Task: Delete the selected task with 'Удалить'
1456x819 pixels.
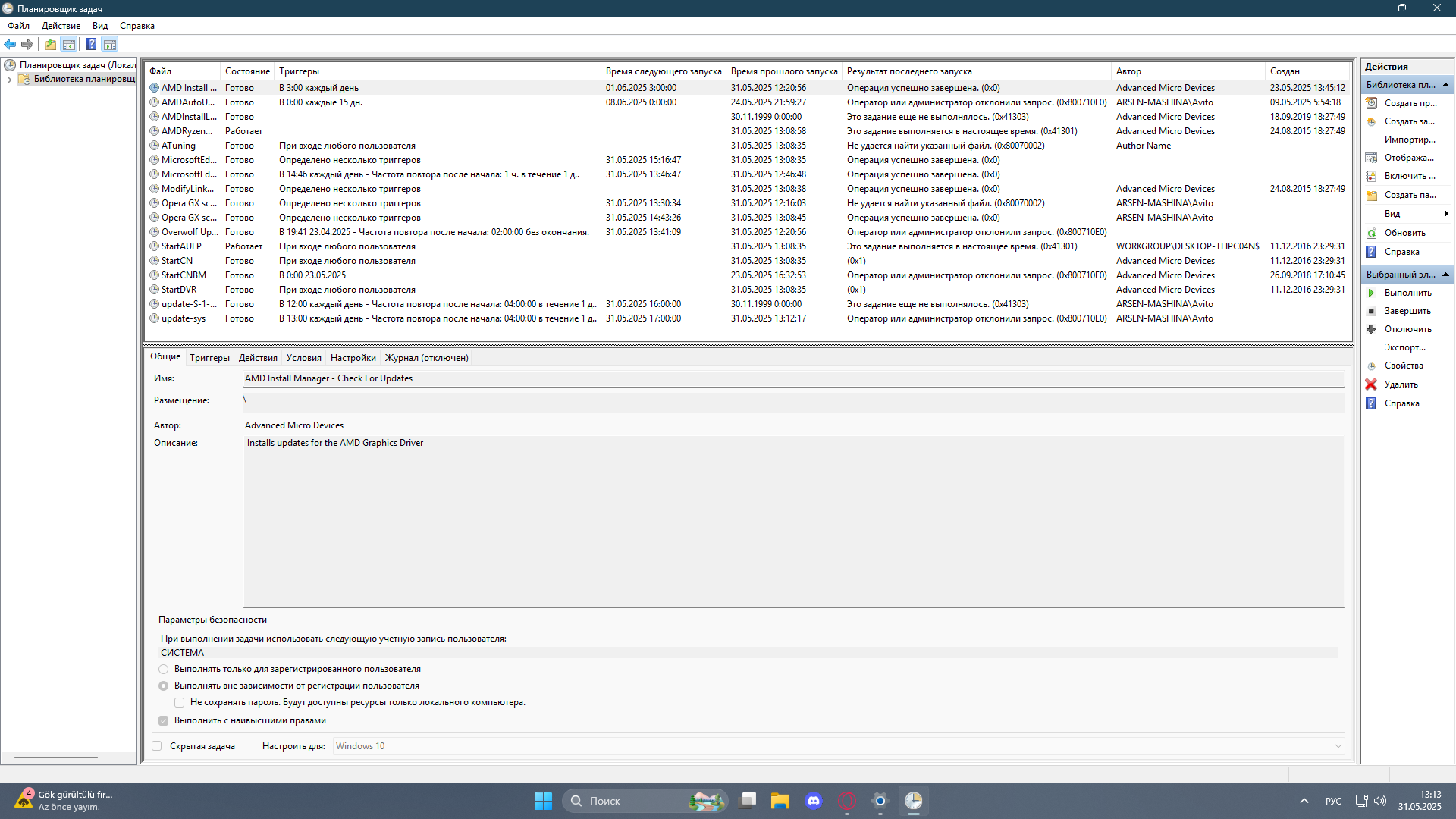Action: click(x=1401, y=384)
